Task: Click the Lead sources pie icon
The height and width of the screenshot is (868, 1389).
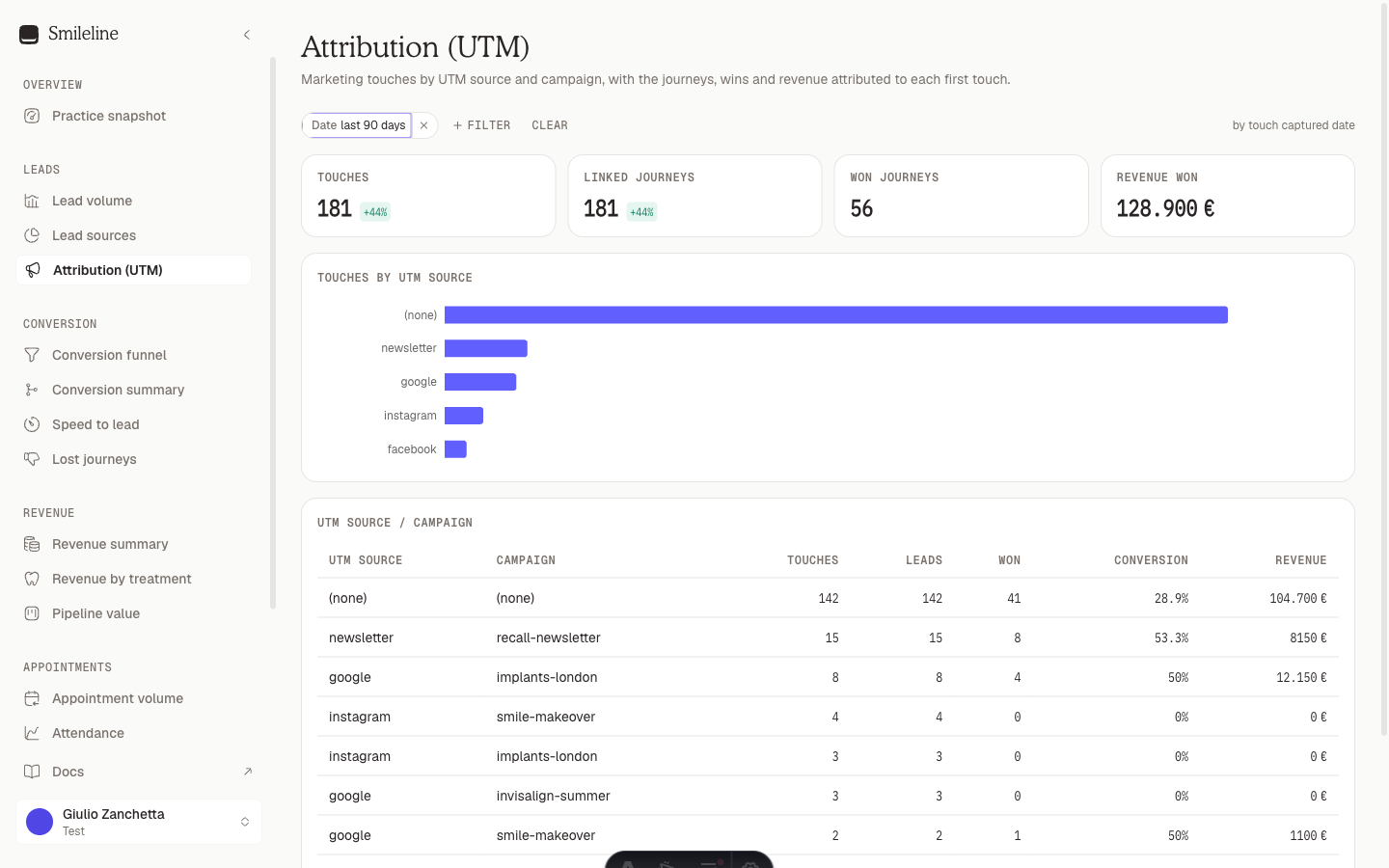Action: point(32,235)
